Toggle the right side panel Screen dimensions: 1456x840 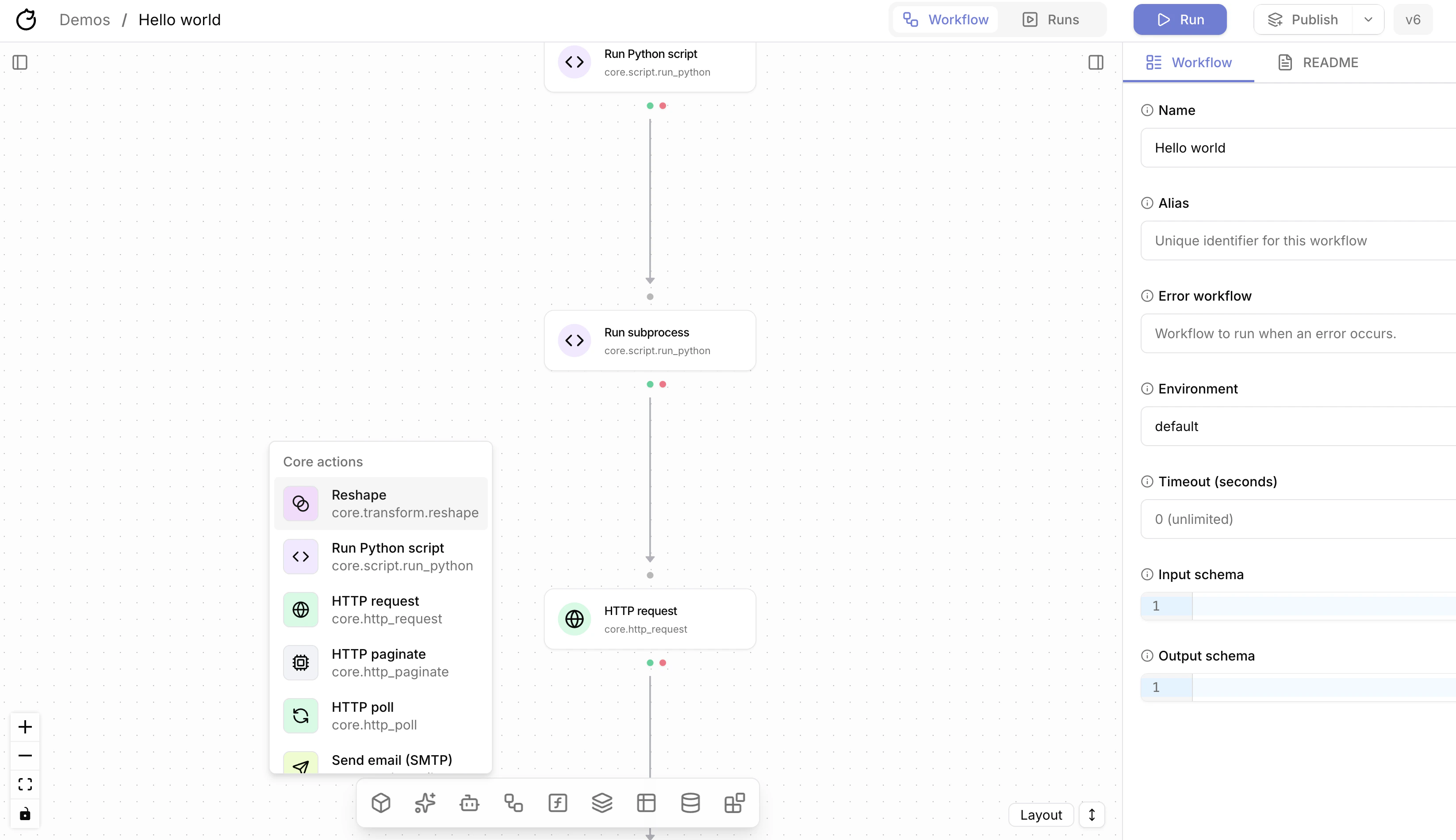pyautogui.click(x=1096, y=62)
